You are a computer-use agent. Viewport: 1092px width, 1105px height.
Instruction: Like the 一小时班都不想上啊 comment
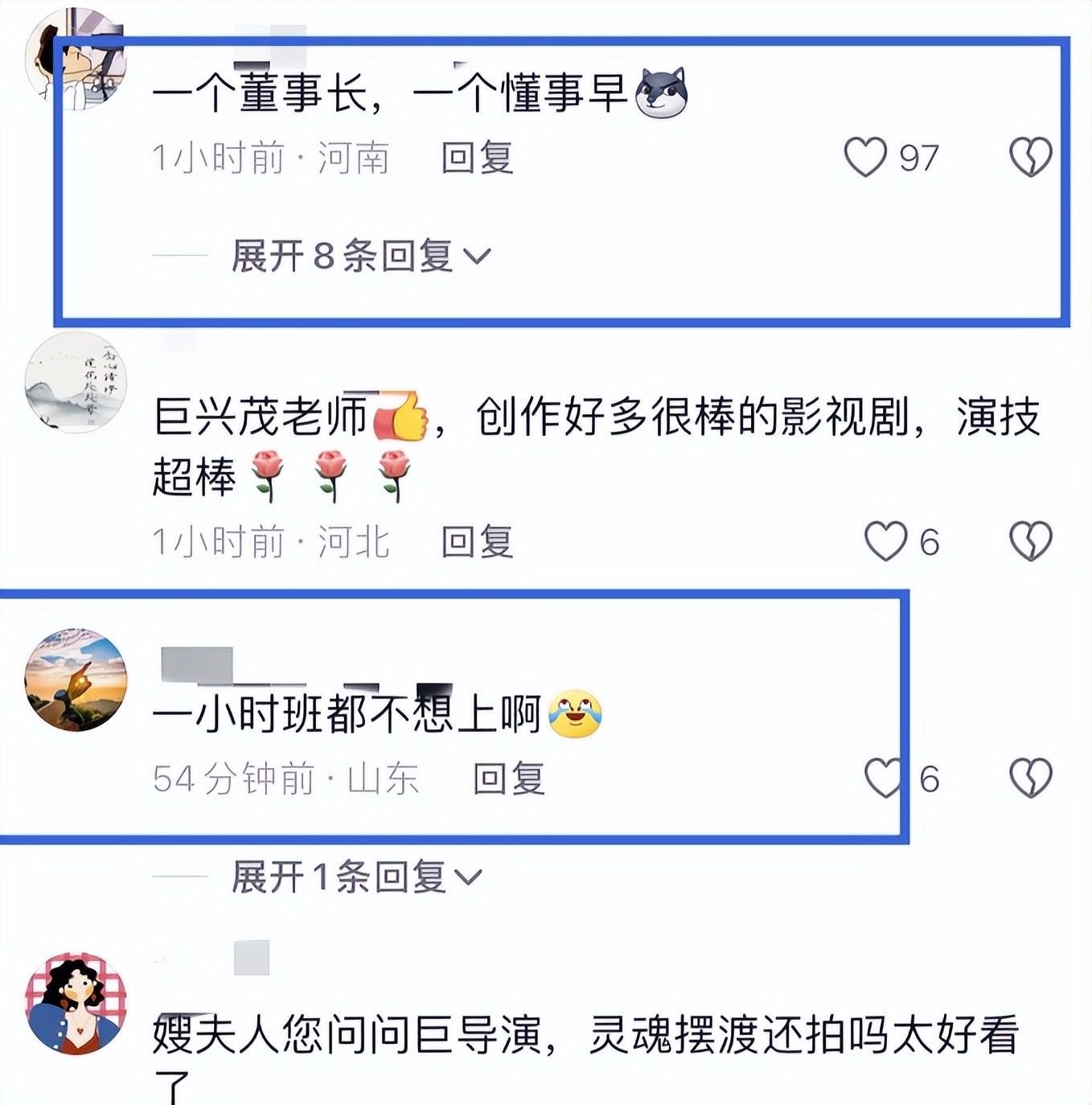pyautogui.click(x=884, y=778)
